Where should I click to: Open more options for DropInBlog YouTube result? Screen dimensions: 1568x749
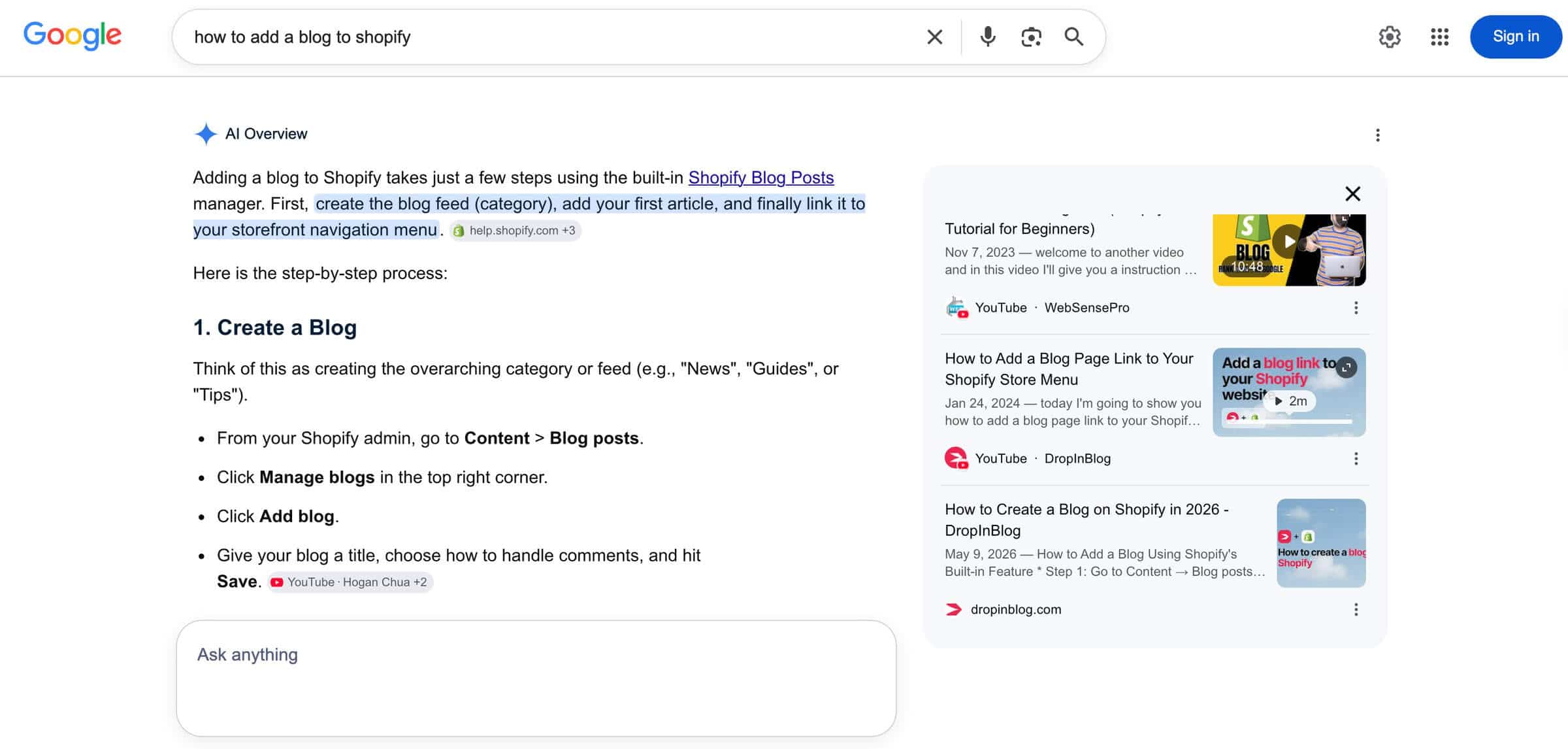pyautogui.click(x=1356, y=459)
